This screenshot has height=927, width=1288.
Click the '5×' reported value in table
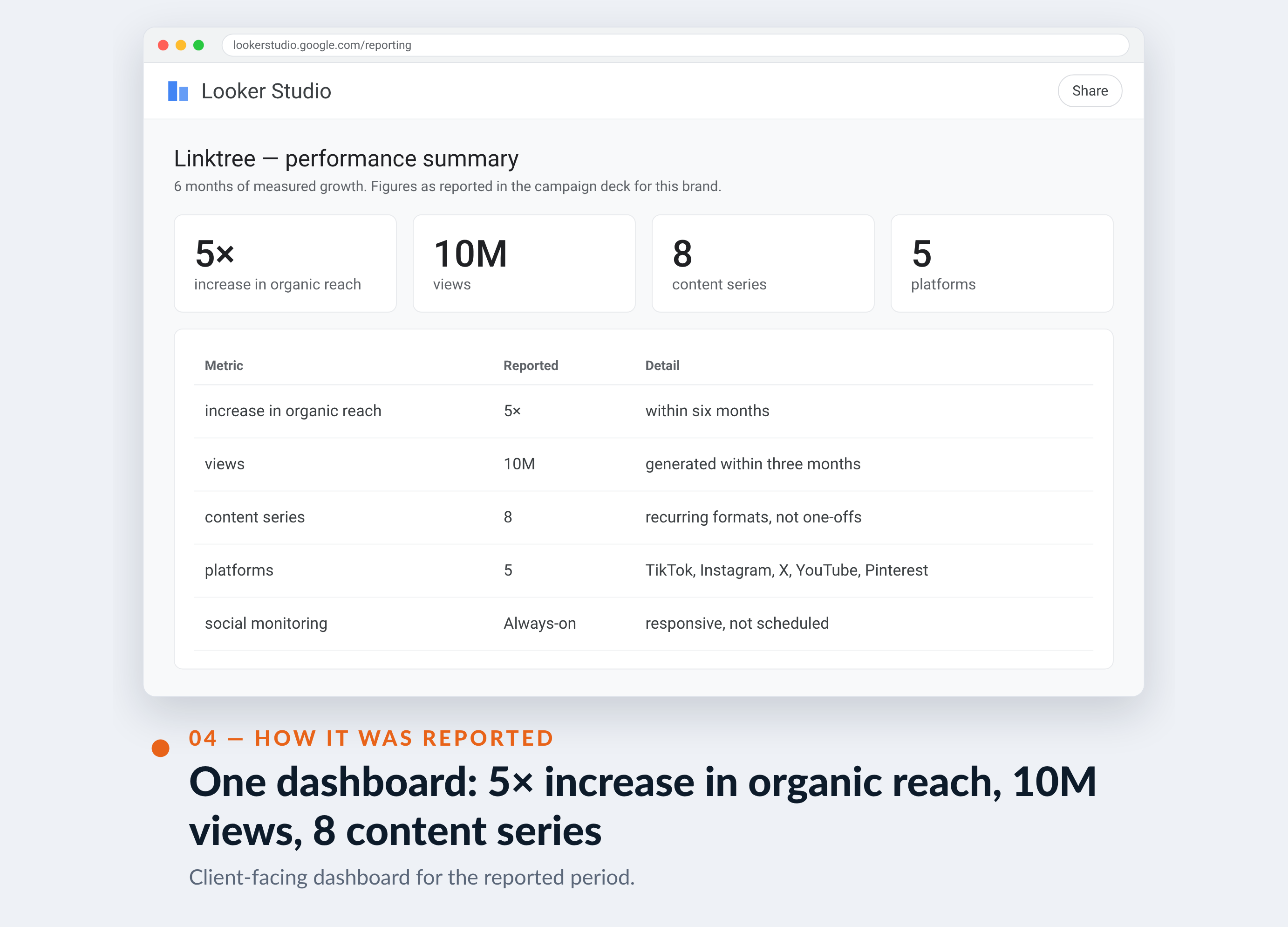pos(511,411)
